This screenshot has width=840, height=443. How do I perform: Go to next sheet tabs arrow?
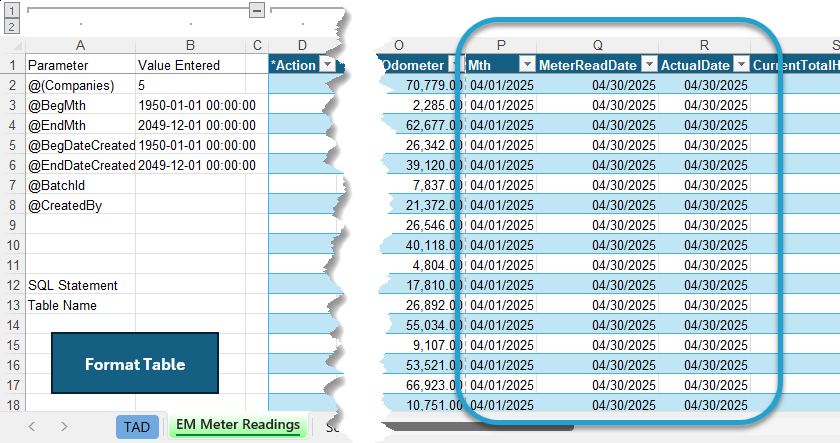click(64, 426)
